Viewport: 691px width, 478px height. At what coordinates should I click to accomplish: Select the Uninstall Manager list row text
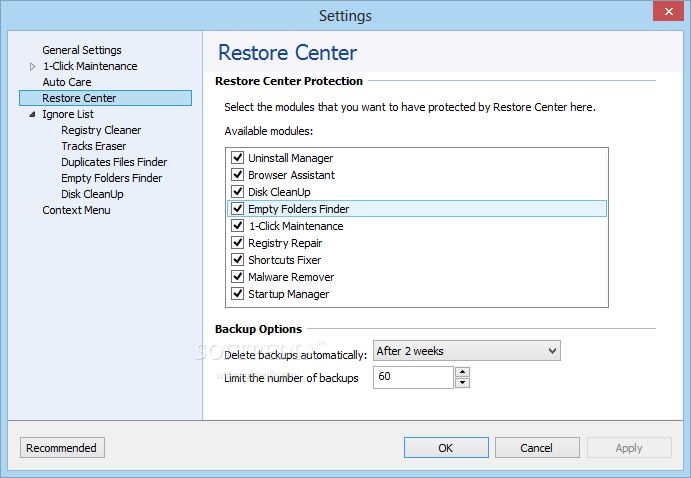tap(290, 158)
